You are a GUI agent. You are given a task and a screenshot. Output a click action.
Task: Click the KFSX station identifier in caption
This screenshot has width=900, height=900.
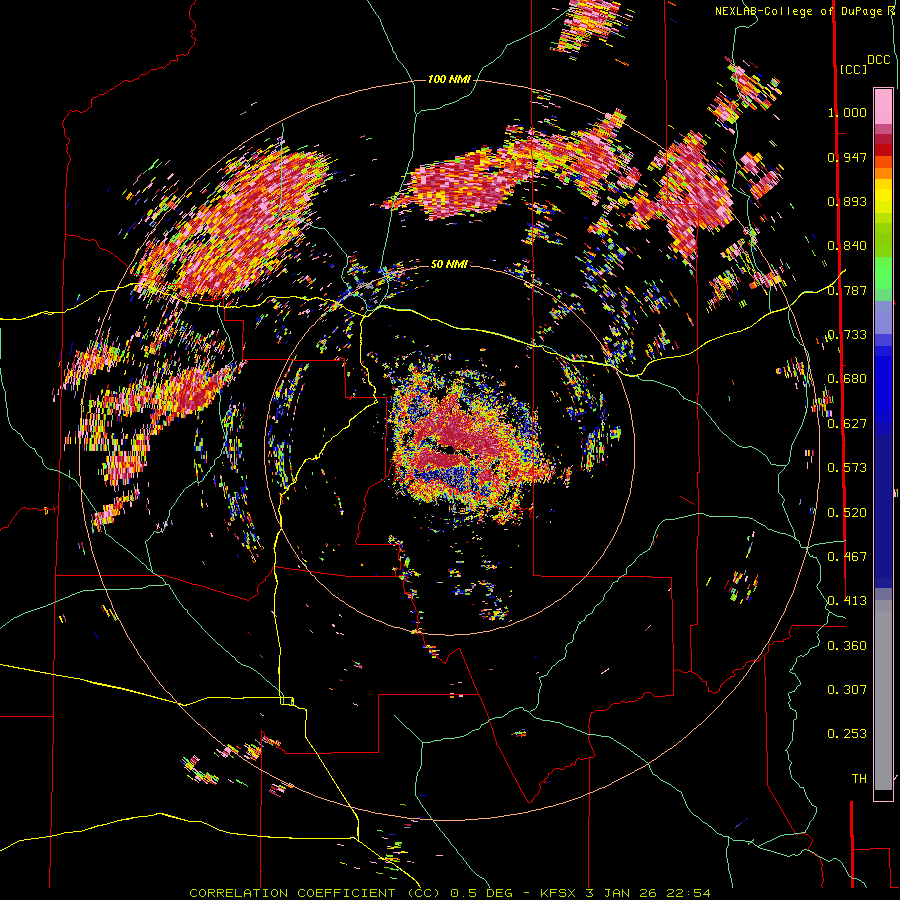[x=558, y=893]
